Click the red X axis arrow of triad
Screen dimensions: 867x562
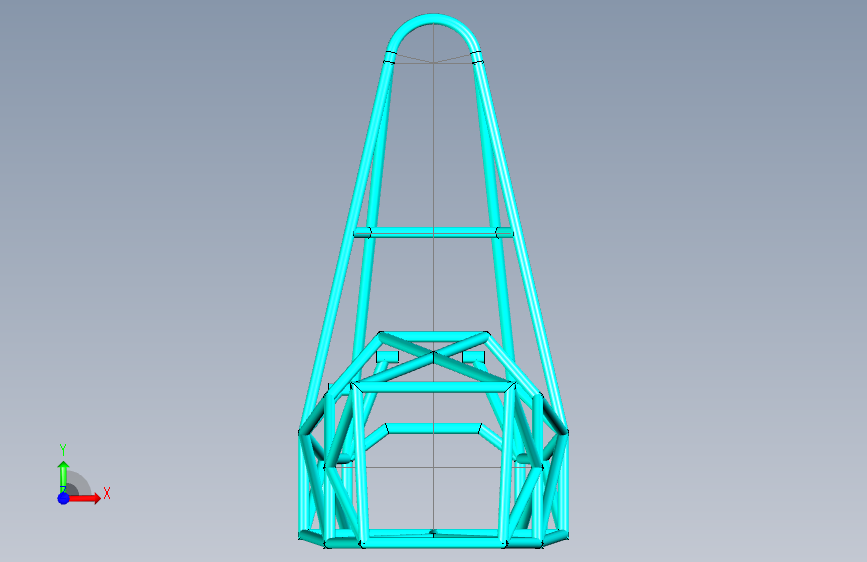[x=85, y=498]
